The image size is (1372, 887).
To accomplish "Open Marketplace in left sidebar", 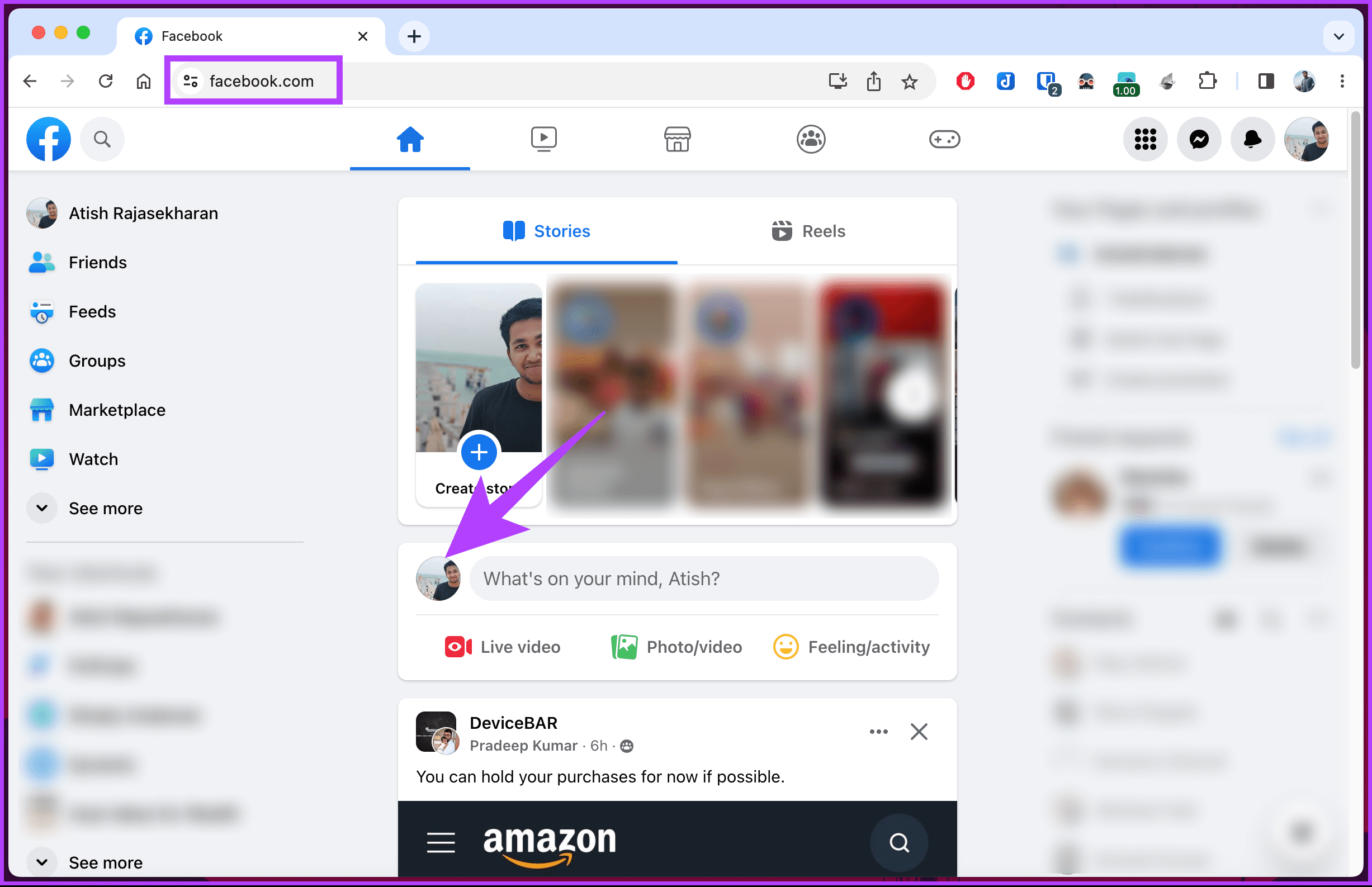I will pos(164,410).
